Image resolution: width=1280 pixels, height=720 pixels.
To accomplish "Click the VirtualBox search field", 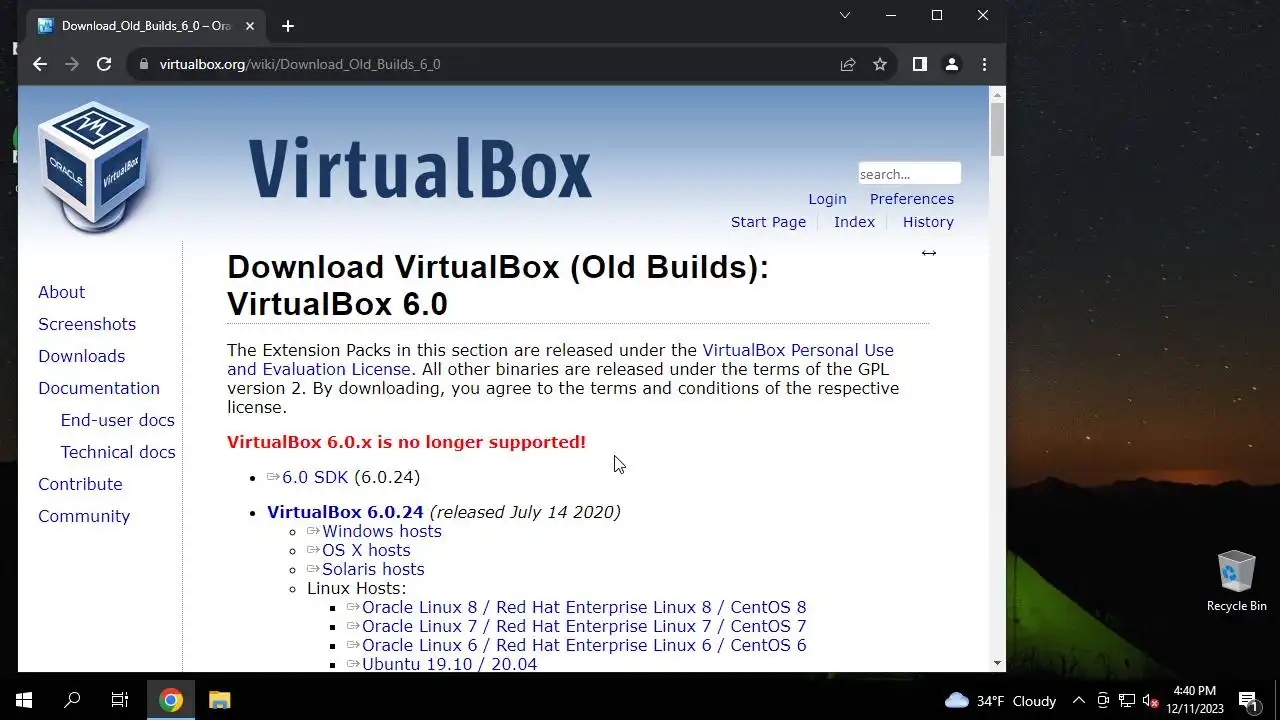I will (909, 174).
